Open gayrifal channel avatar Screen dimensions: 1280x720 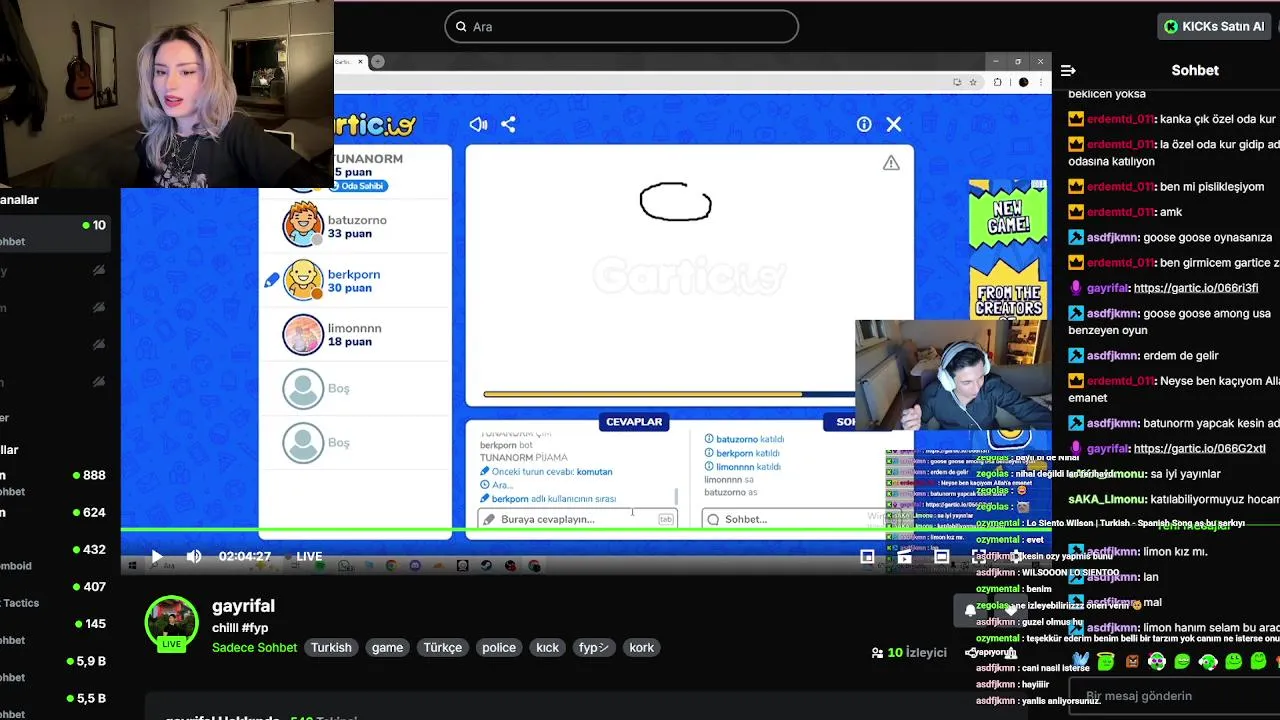172,623
